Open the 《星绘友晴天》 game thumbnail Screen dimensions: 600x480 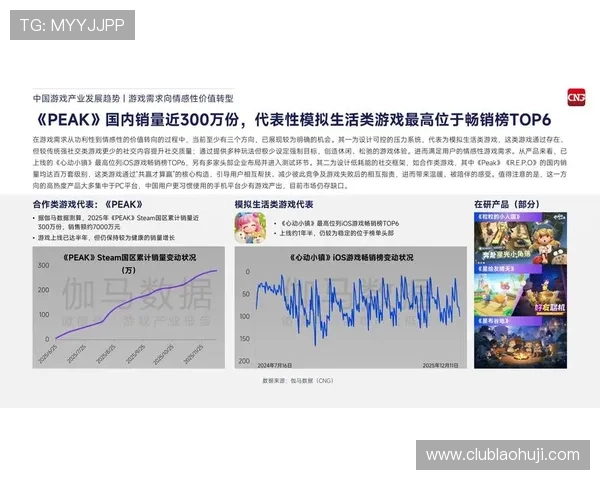click(x=520, y=290)
